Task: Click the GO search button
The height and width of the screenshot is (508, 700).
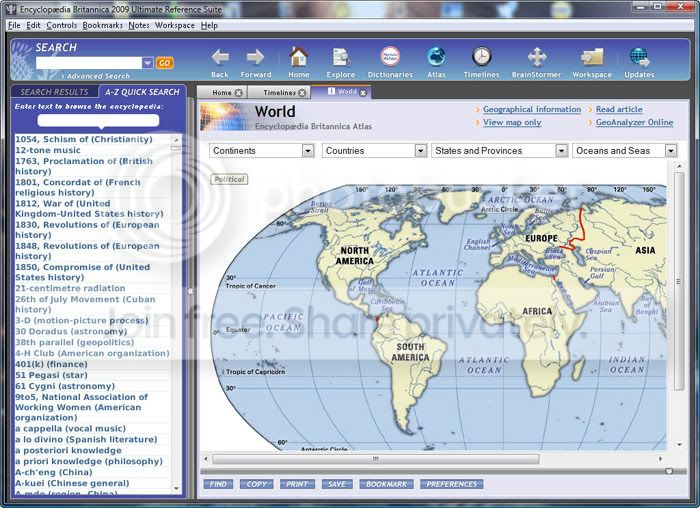Action: (164, 63)
